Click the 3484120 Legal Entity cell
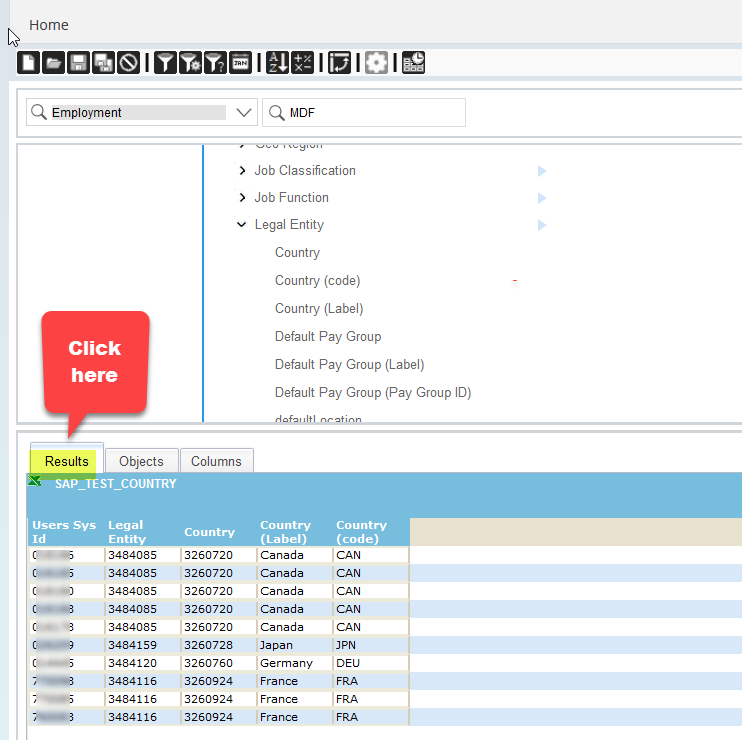Screen dimensions: 742x740 pyautogui.click(x=142, y=663)
